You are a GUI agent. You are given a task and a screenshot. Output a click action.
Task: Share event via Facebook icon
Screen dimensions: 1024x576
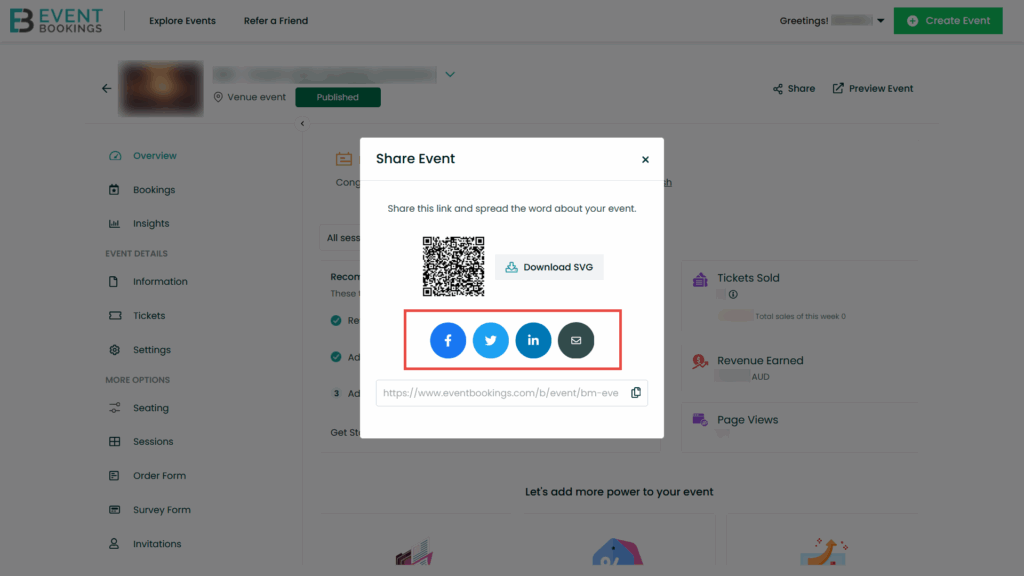coord(448,340)
